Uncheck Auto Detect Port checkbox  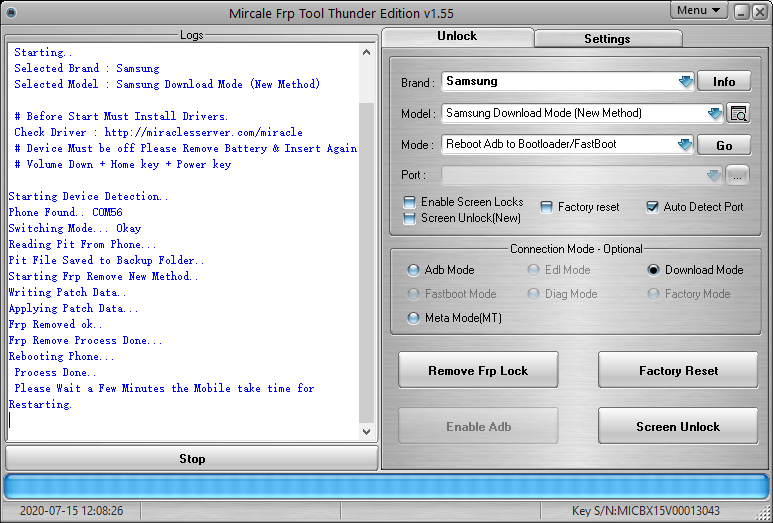[x=652, y=207]
